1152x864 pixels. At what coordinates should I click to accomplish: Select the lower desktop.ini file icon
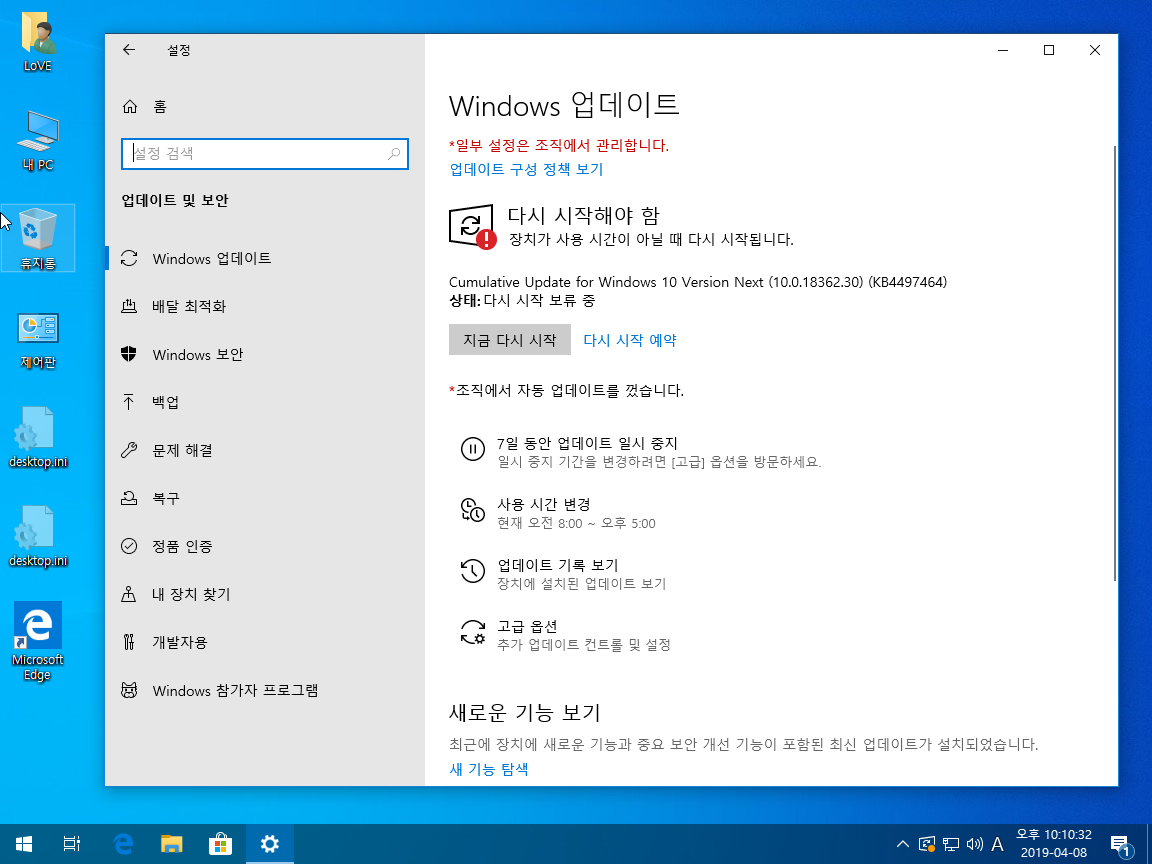point(37,536)
